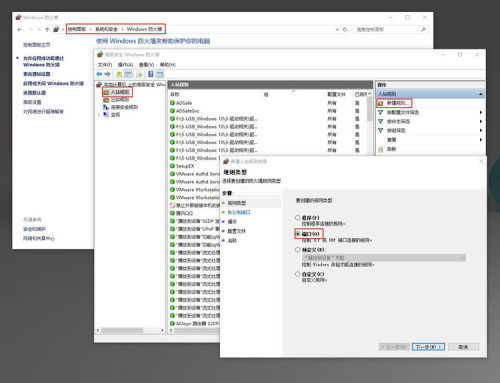Click the 下一步(N) > button

click(428, 347)
